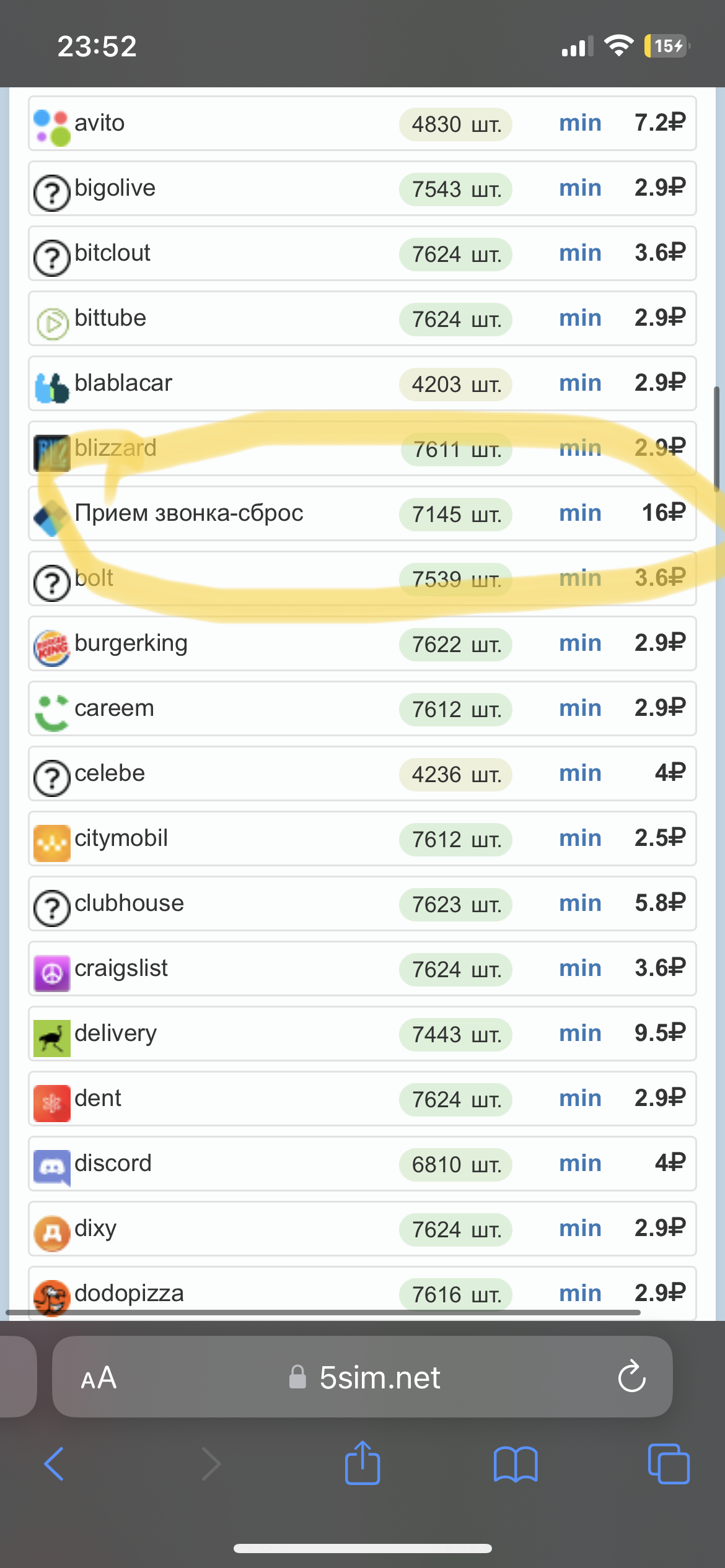
Task: Open the Safari tabs overview icon
Action: tap(669, 1464)
